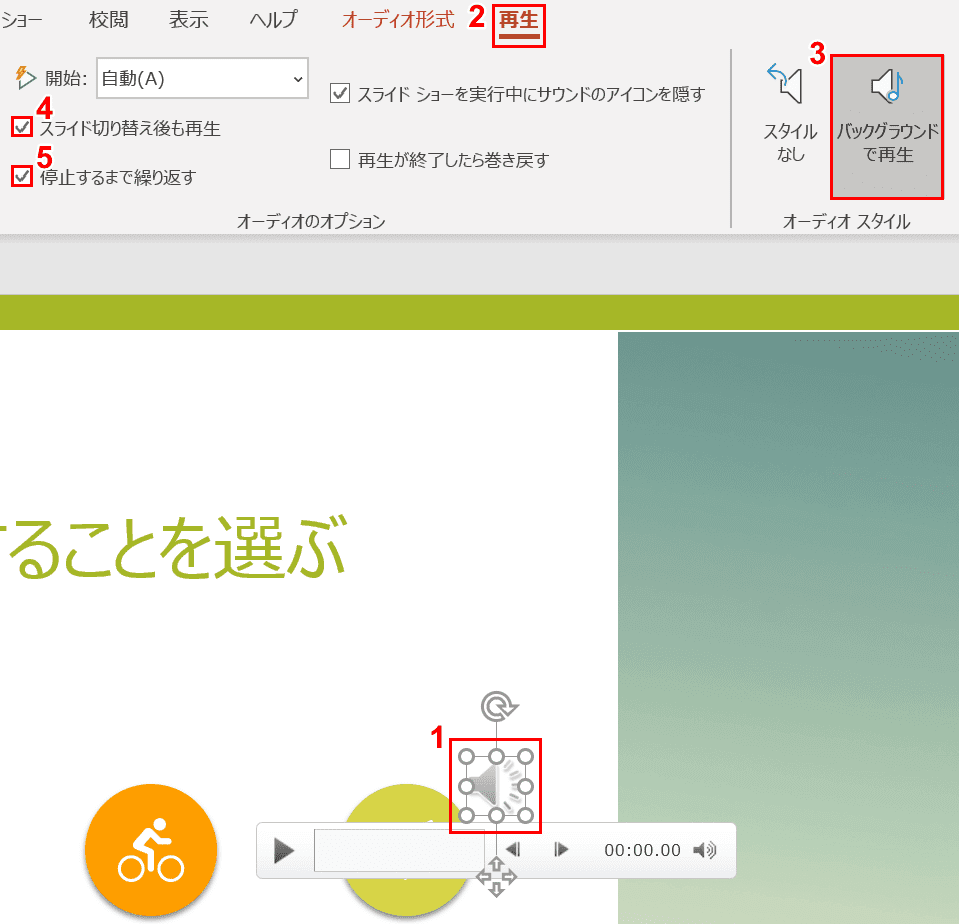959x924 pixels.
Task: Skip forward in the audio player
Action: (561, 849)
